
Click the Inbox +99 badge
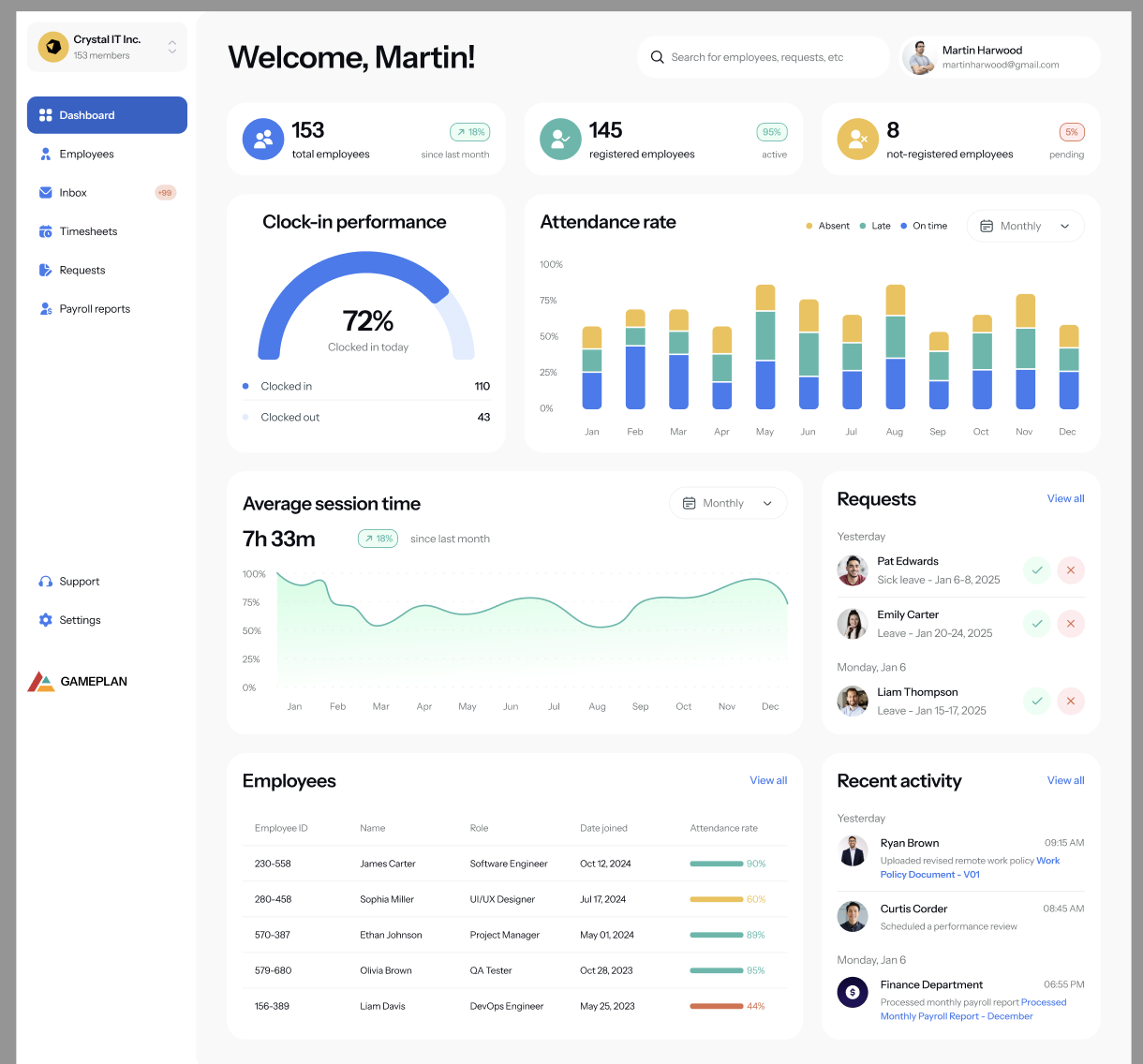coord(165,193)
